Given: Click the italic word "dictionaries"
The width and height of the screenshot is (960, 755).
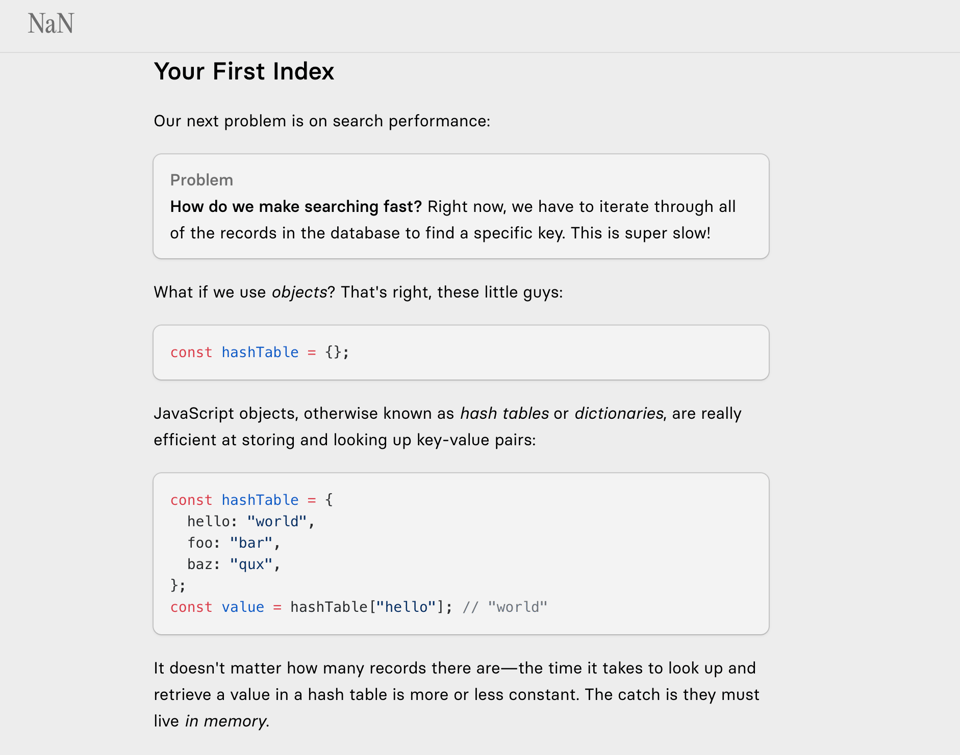Looking at the screenshot, I should 618,413.
